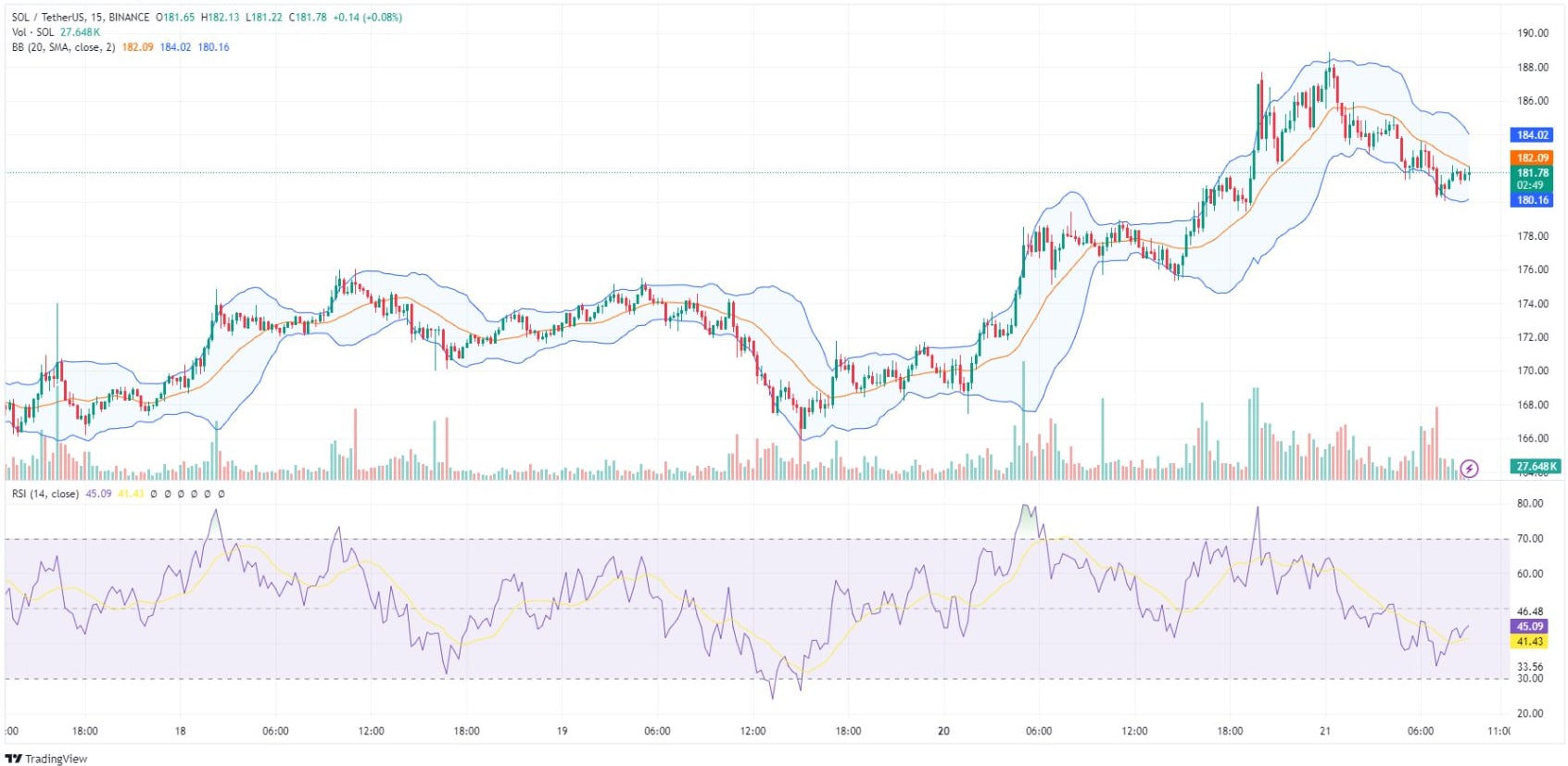Screen dimensions: 1568x766
Task: Open the SOL / TetherUS symbol title
Action: pyautogui.click(x=81, y=18)
